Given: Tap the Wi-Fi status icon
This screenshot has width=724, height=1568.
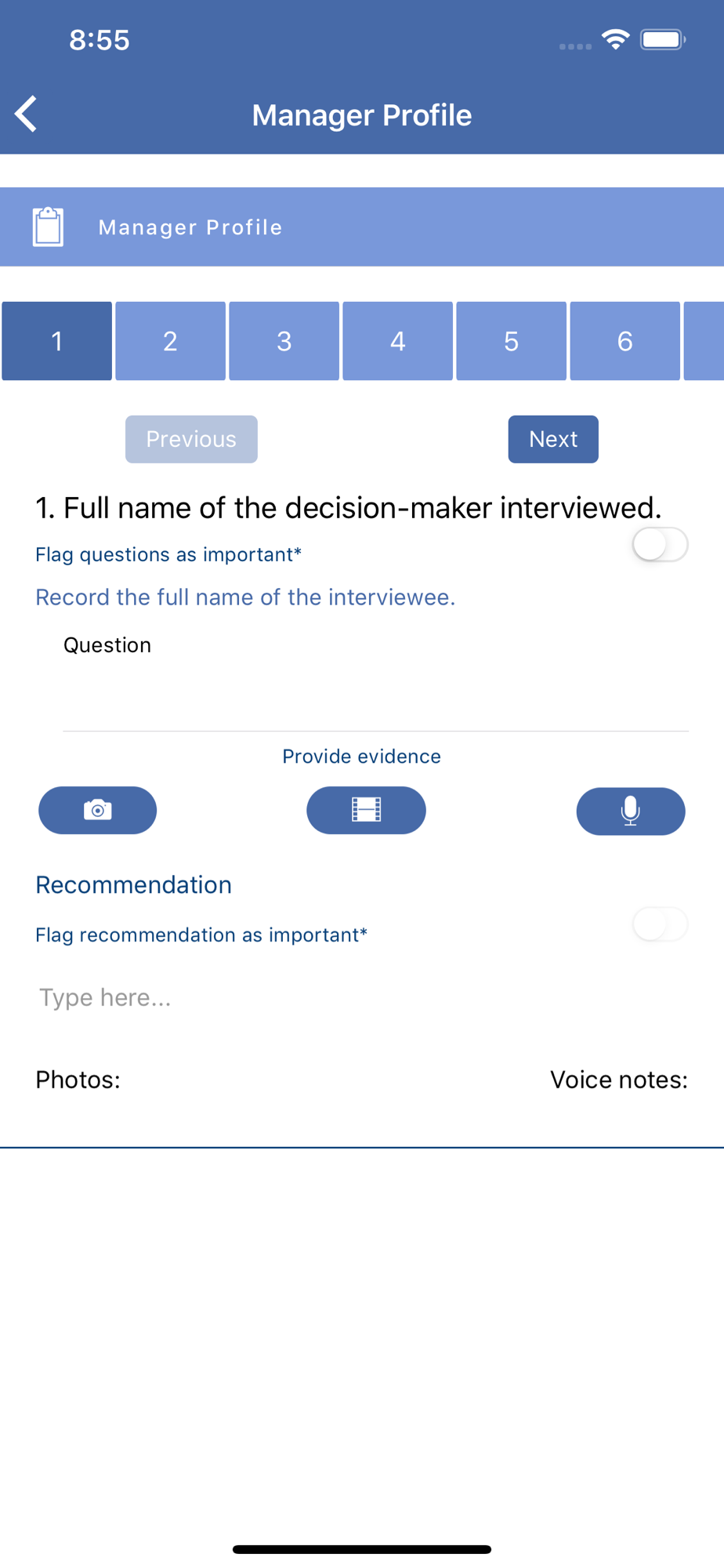Looking at the screenshot, I should point(616,39).
